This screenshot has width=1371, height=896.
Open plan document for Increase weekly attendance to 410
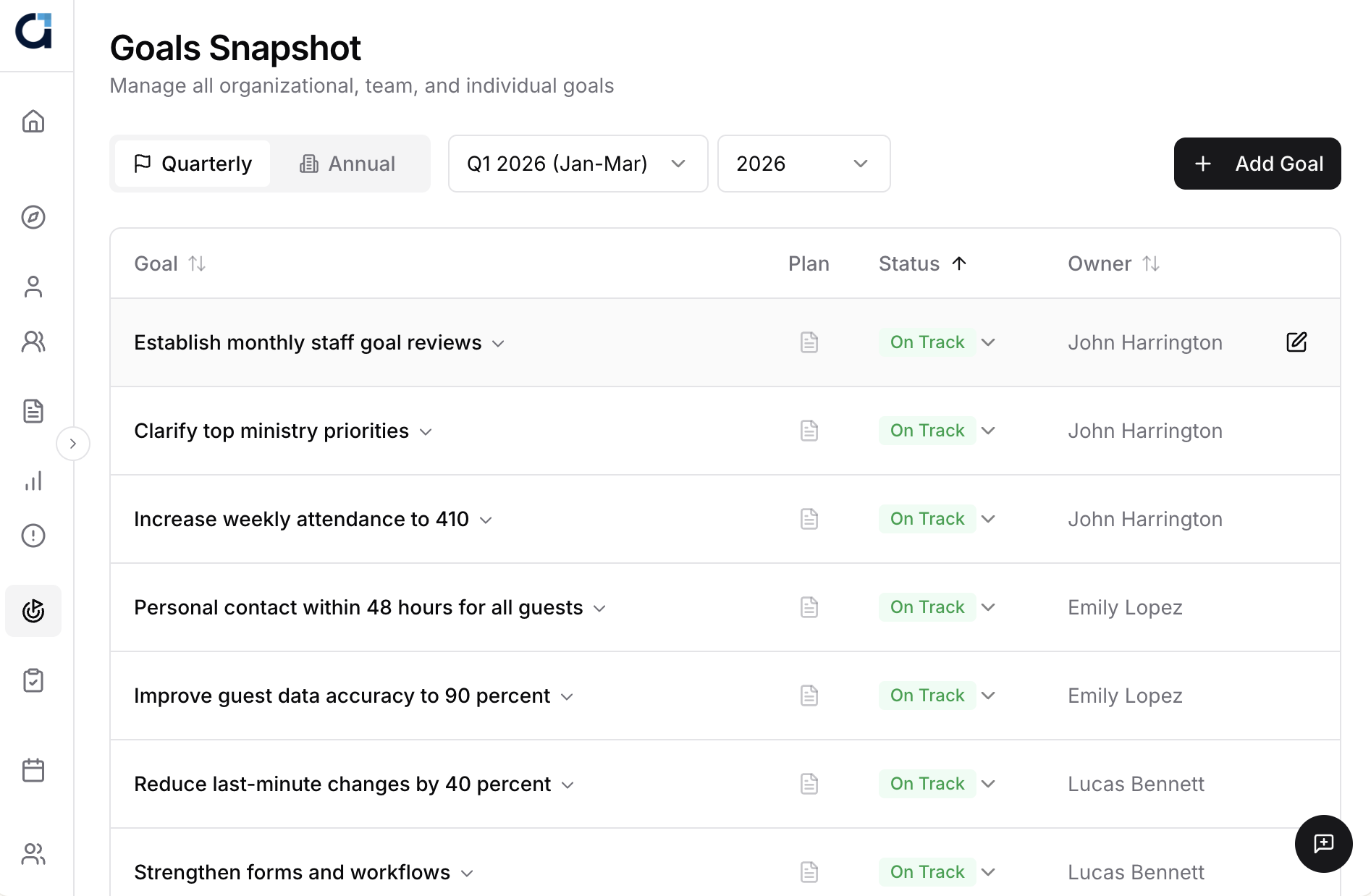(809, 519)
